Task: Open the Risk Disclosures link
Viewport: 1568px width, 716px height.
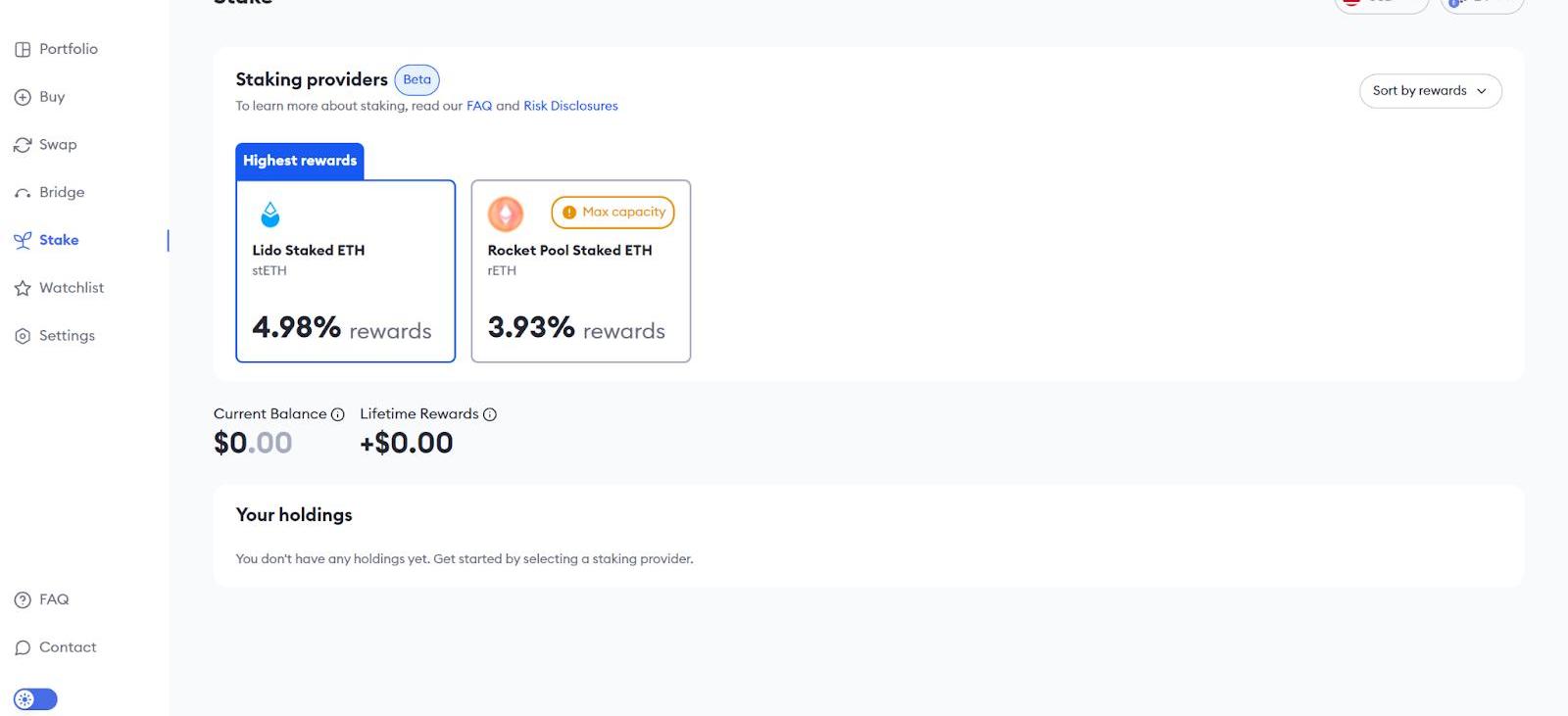Action: 570,106
